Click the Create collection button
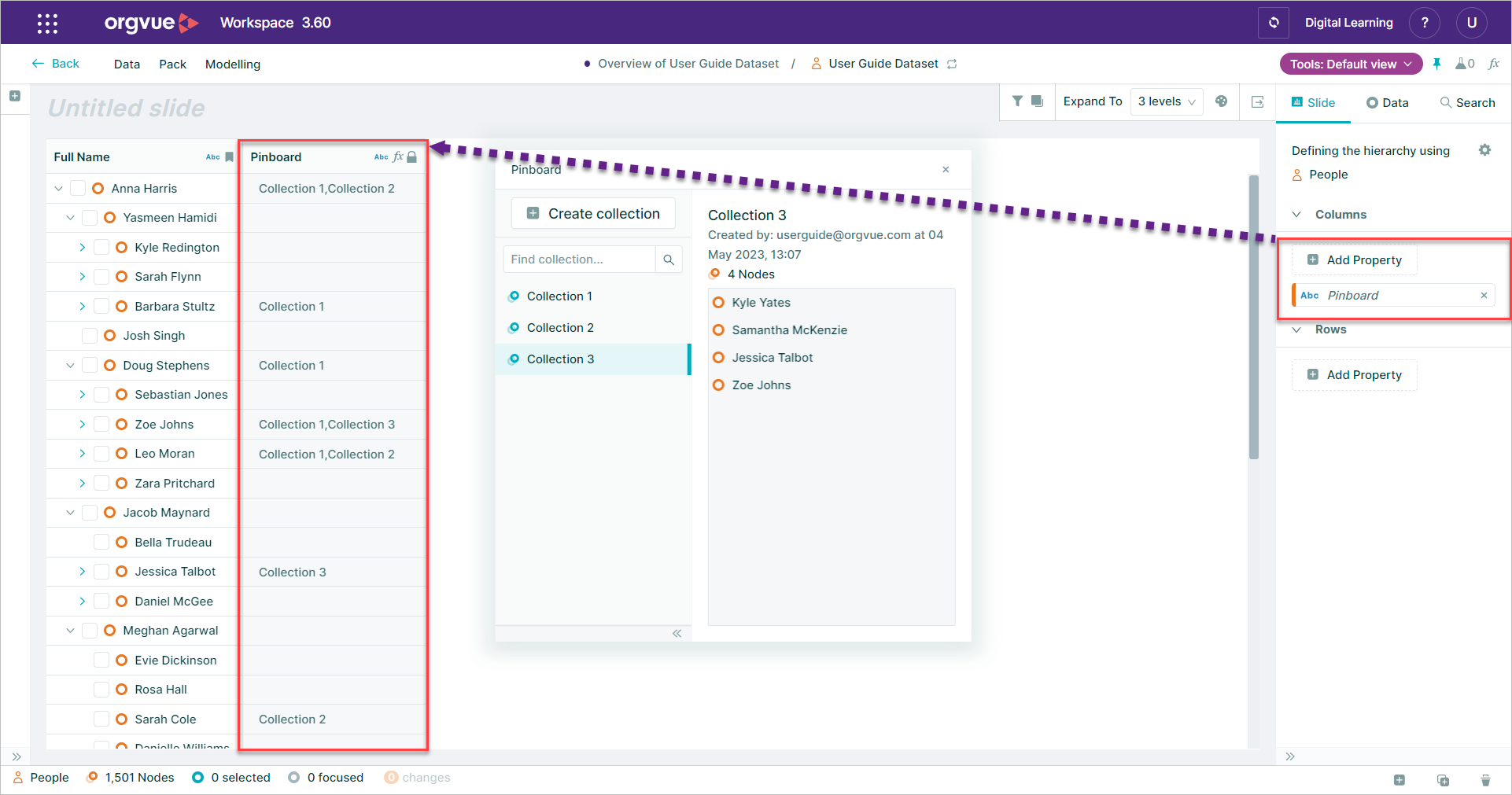This screenshot has height=795, width=1512. click(x=593, y=213)
